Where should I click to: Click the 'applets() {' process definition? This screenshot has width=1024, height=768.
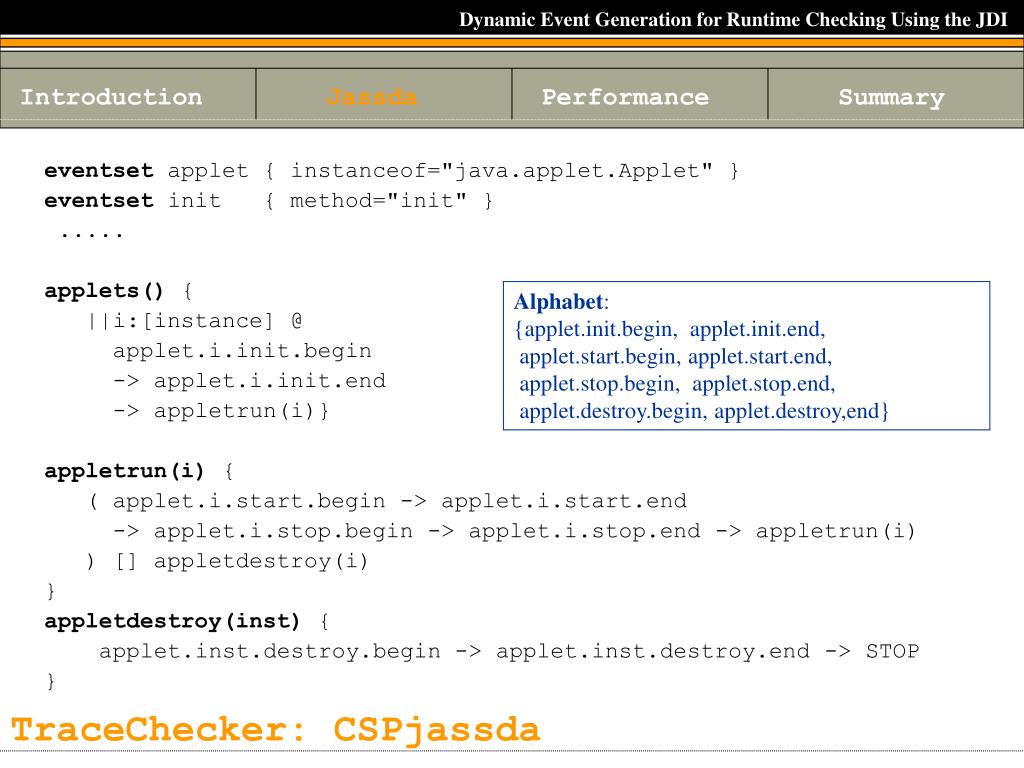pos(118,291)
